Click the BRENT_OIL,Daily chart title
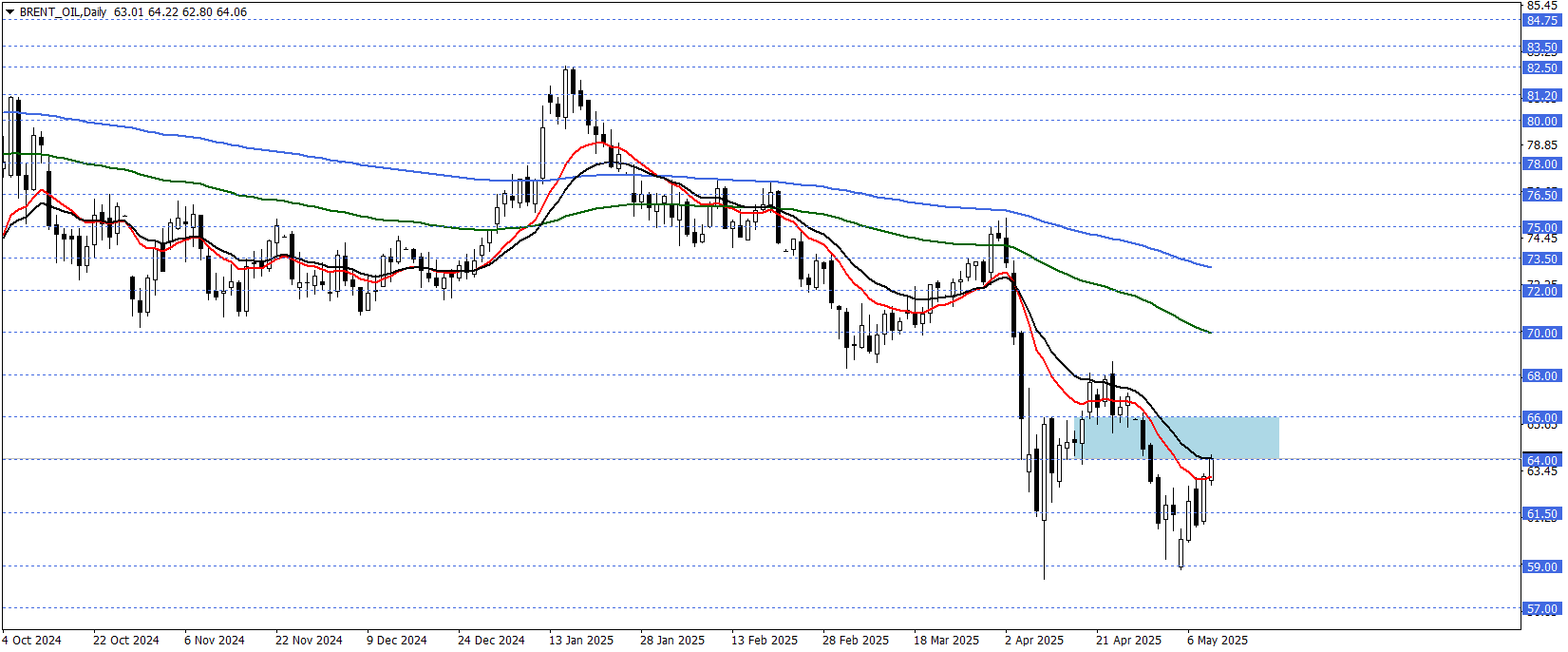This screenshot has height=652, width=1568. [63, 12]
